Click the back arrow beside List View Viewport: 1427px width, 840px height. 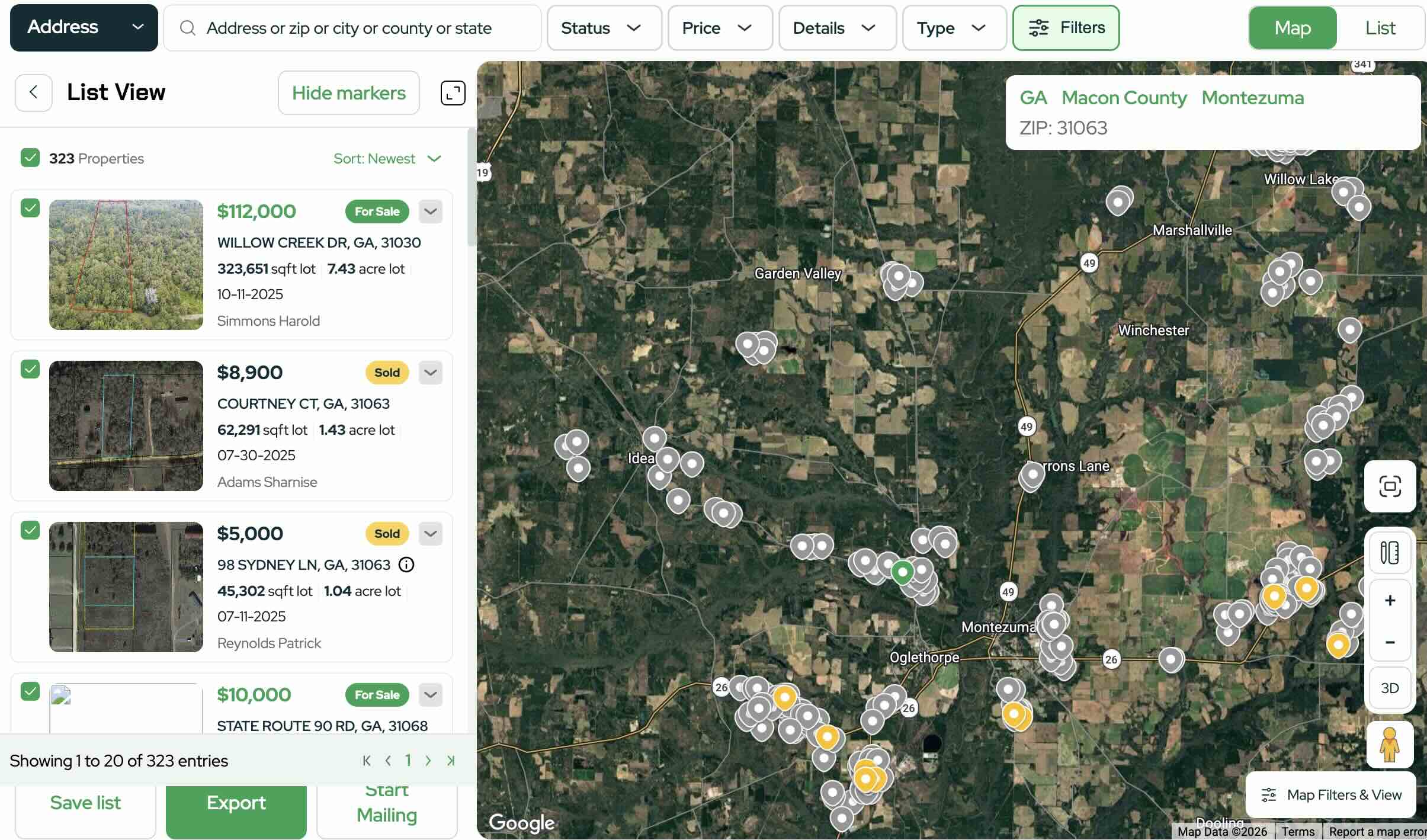[33, 92]
